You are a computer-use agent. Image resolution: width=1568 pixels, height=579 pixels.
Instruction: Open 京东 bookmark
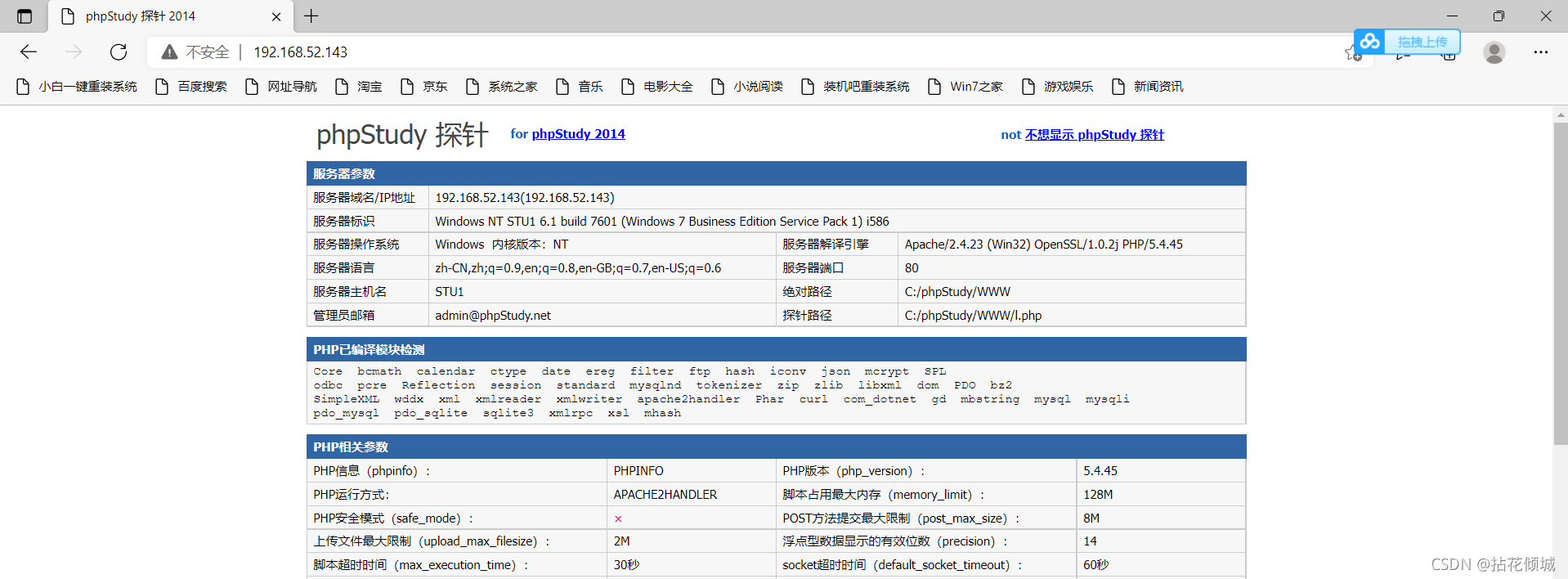tap(424, 87)
